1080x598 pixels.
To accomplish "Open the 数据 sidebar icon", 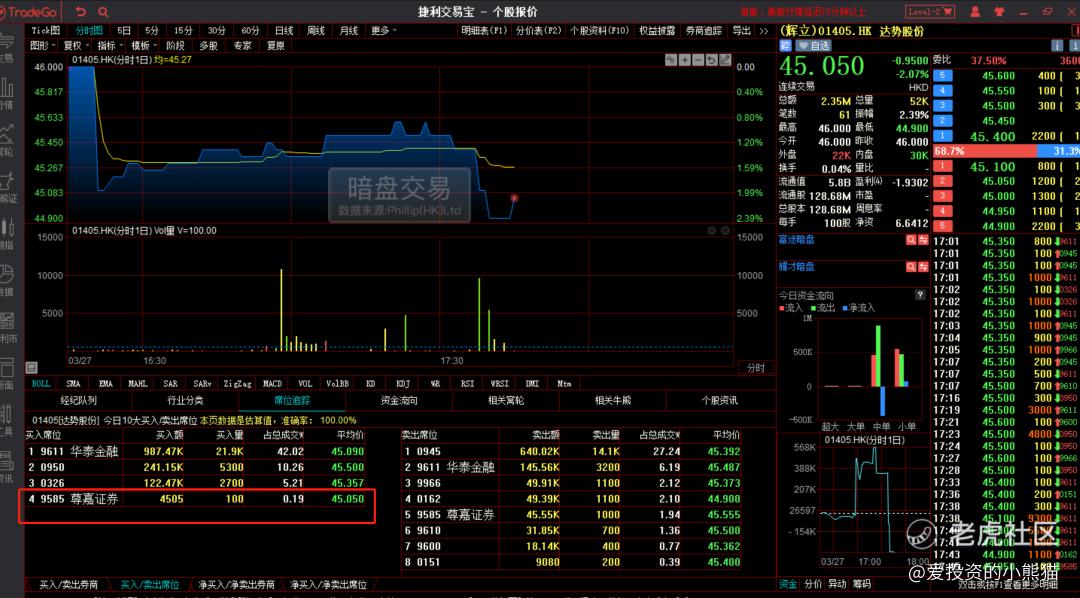I will (x=7, y=279).
